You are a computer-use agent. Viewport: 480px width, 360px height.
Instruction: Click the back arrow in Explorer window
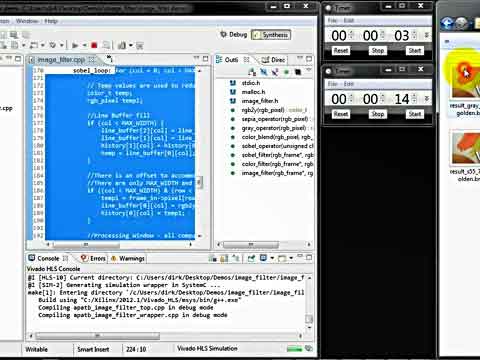447,23
